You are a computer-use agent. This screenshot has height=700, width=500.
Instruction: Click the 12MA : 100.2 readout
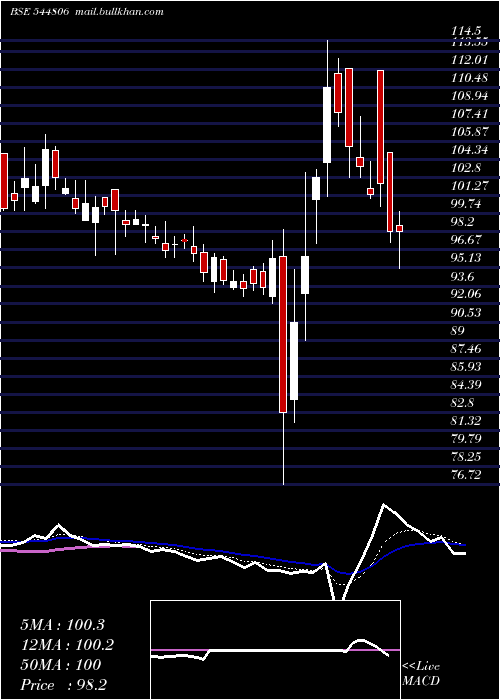[x=67, y=645]
